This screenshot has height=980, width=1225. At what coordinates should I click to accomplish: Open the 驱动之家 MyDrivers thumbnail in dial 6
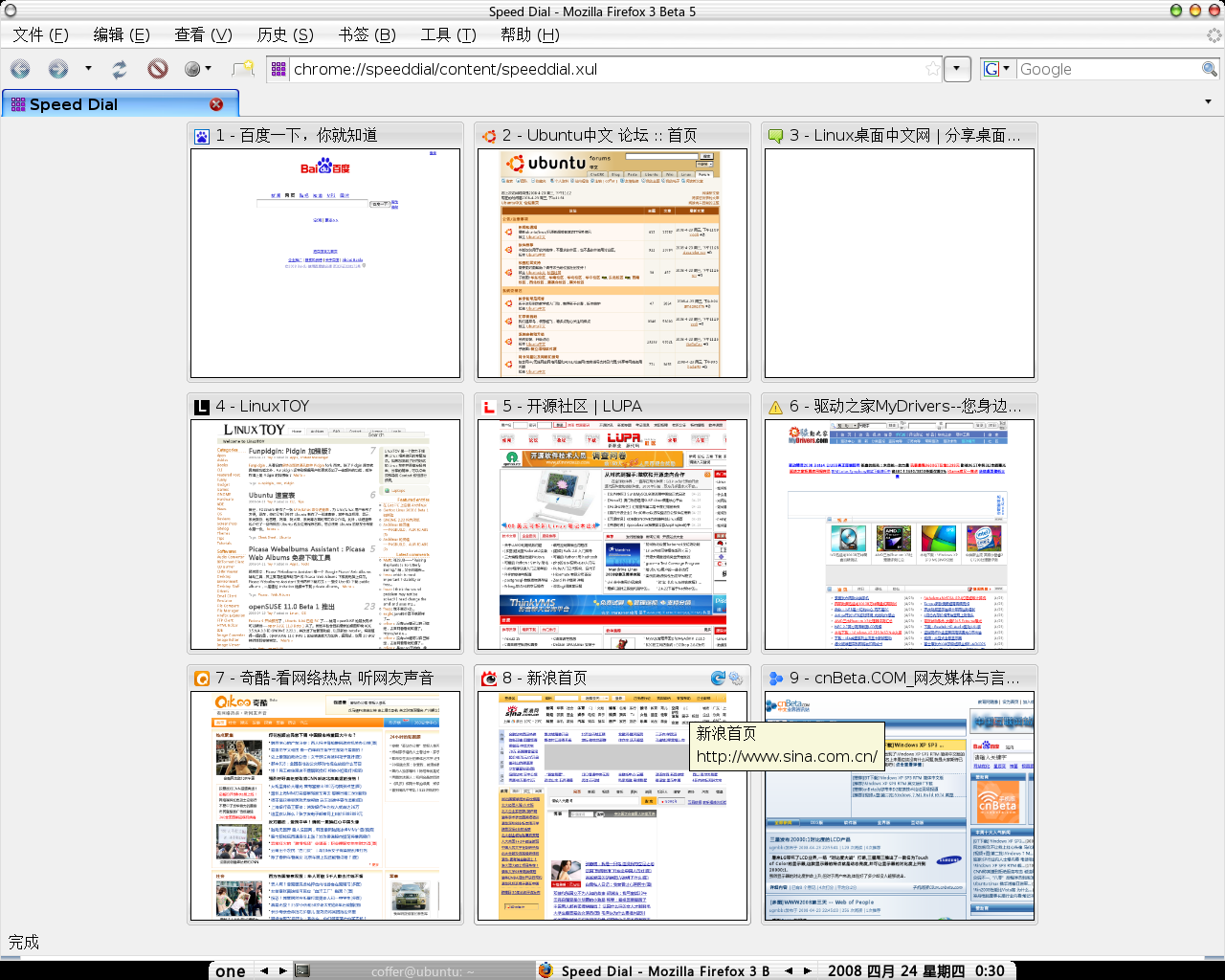tap(900, 534)
